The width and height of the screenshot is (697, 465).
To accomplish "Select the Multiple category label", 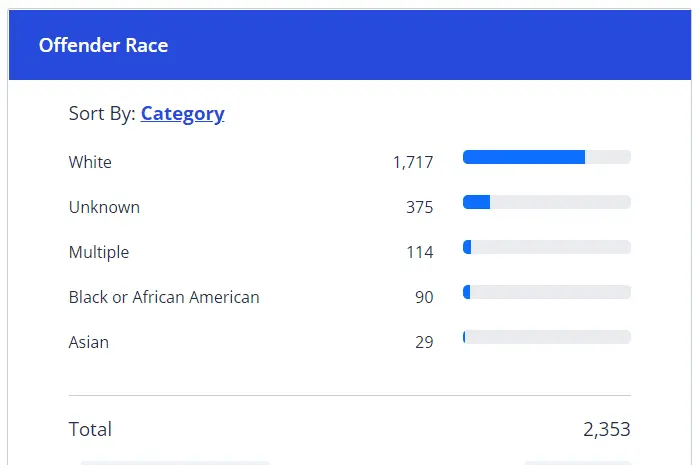I will coord(99,252).
